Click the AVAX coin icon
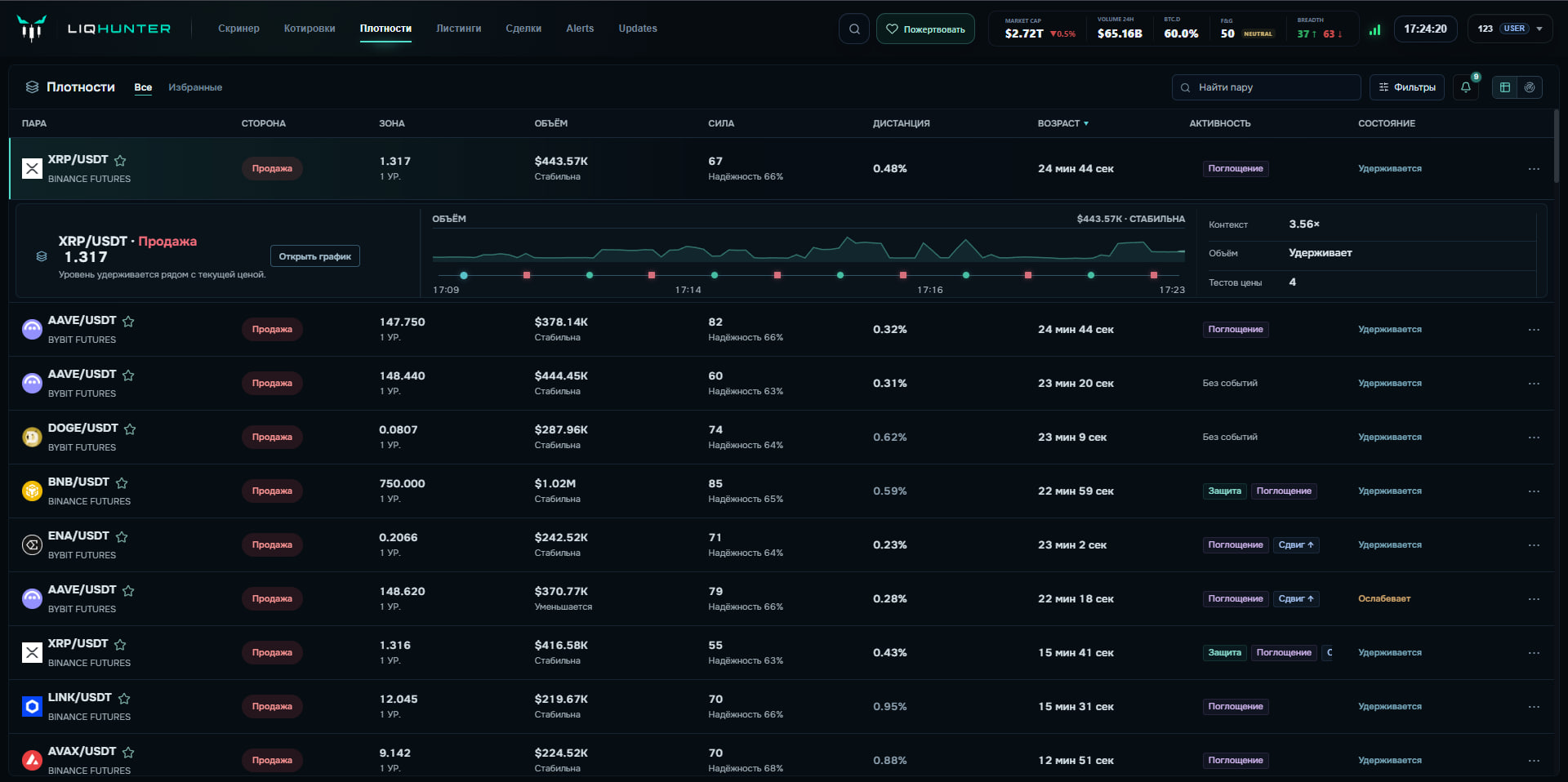This screenshot has width=1568, height=782. [32, 761]
